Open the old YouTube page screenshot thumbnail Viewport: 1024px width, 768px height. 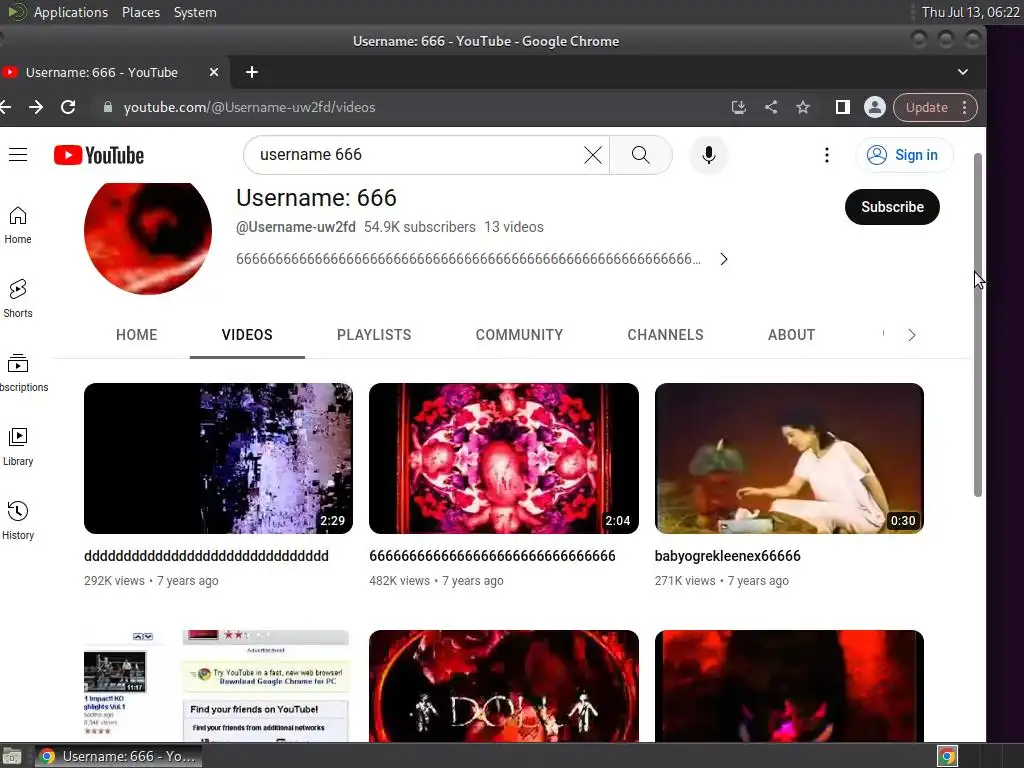[x=218, y=686]
